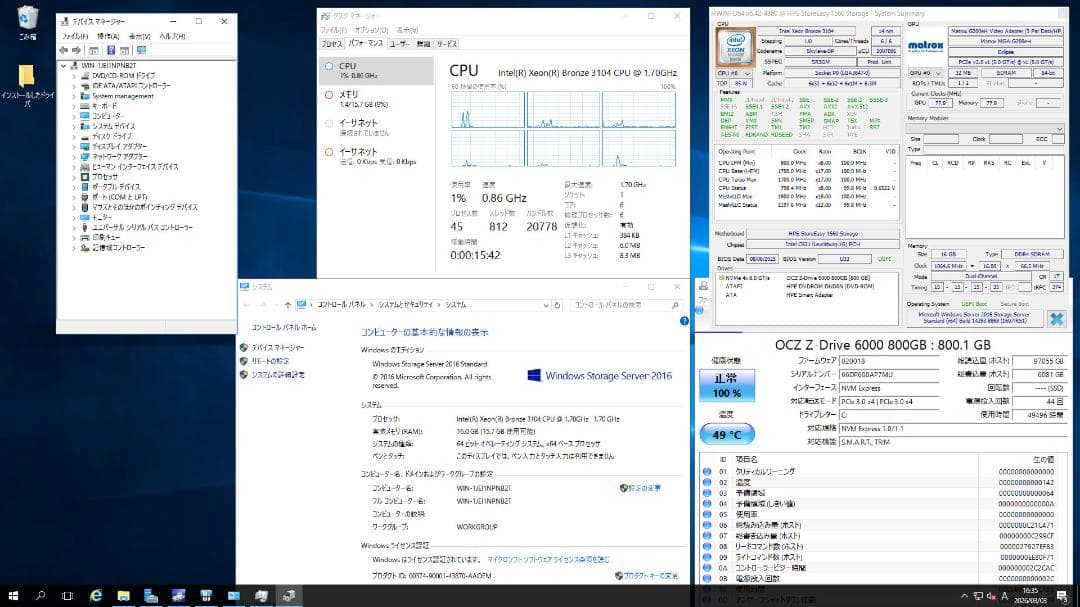Image resolution: width=1080 pixels, height=607 pixels.
Task: Launch Internet Explorer from the taskbar
Action: (96, 595)
